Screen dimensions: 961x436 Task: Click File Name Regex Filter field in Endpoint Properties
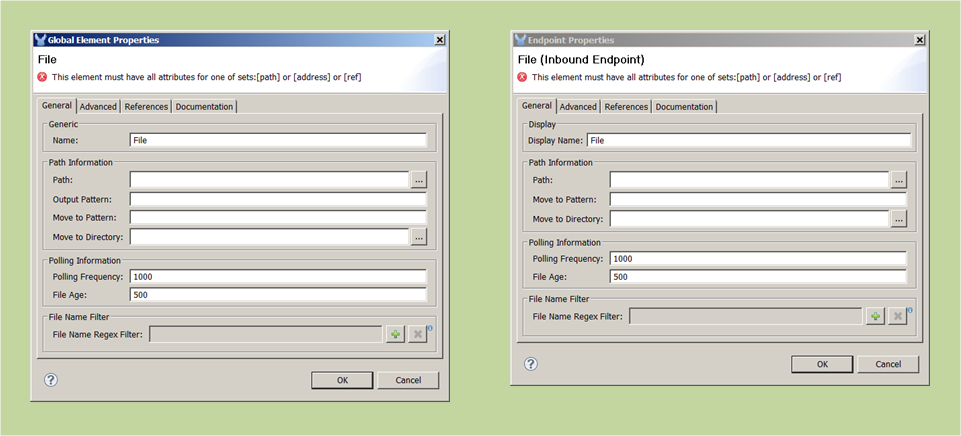pyautogui.click(x=746, y=316)
